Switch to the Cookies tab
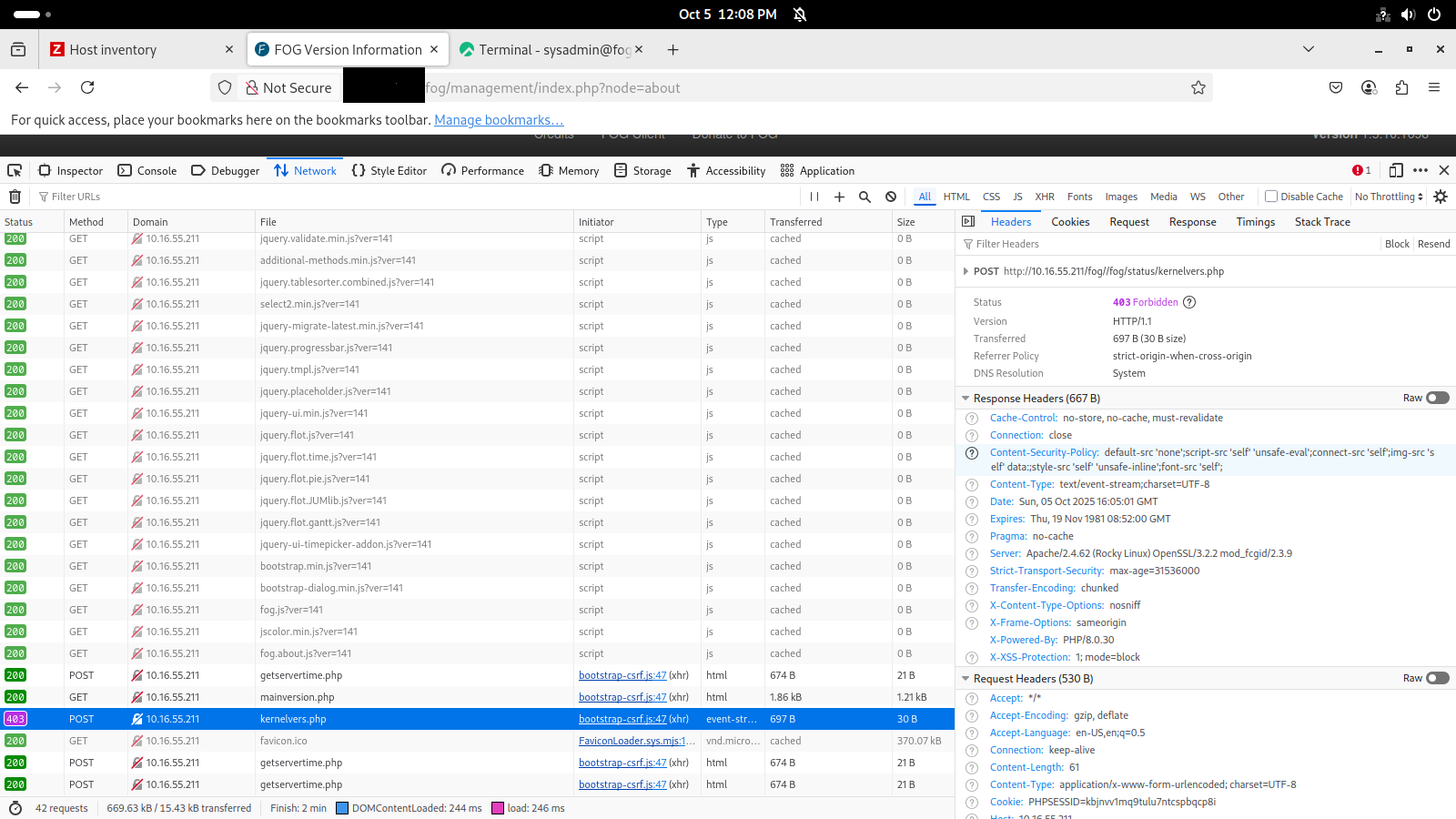 click(1070, 222)
